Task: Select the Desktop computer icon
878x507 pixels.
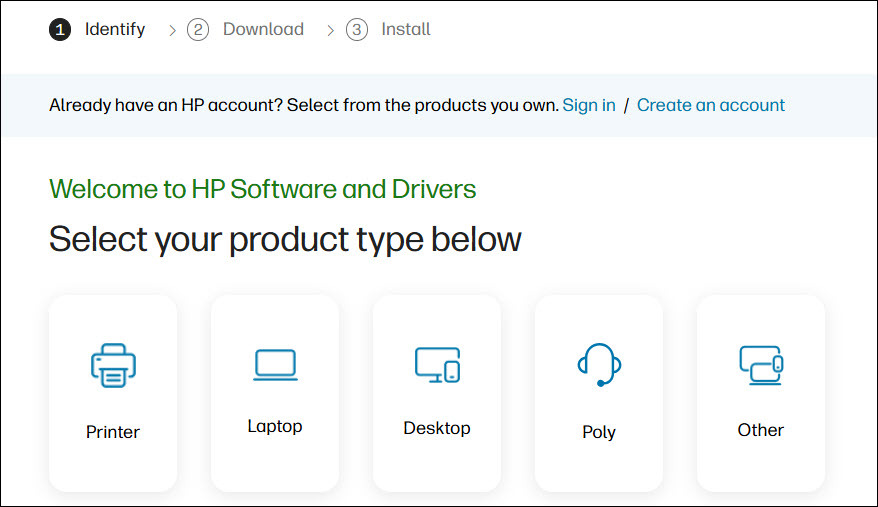Action: click(x=437, y=365)
